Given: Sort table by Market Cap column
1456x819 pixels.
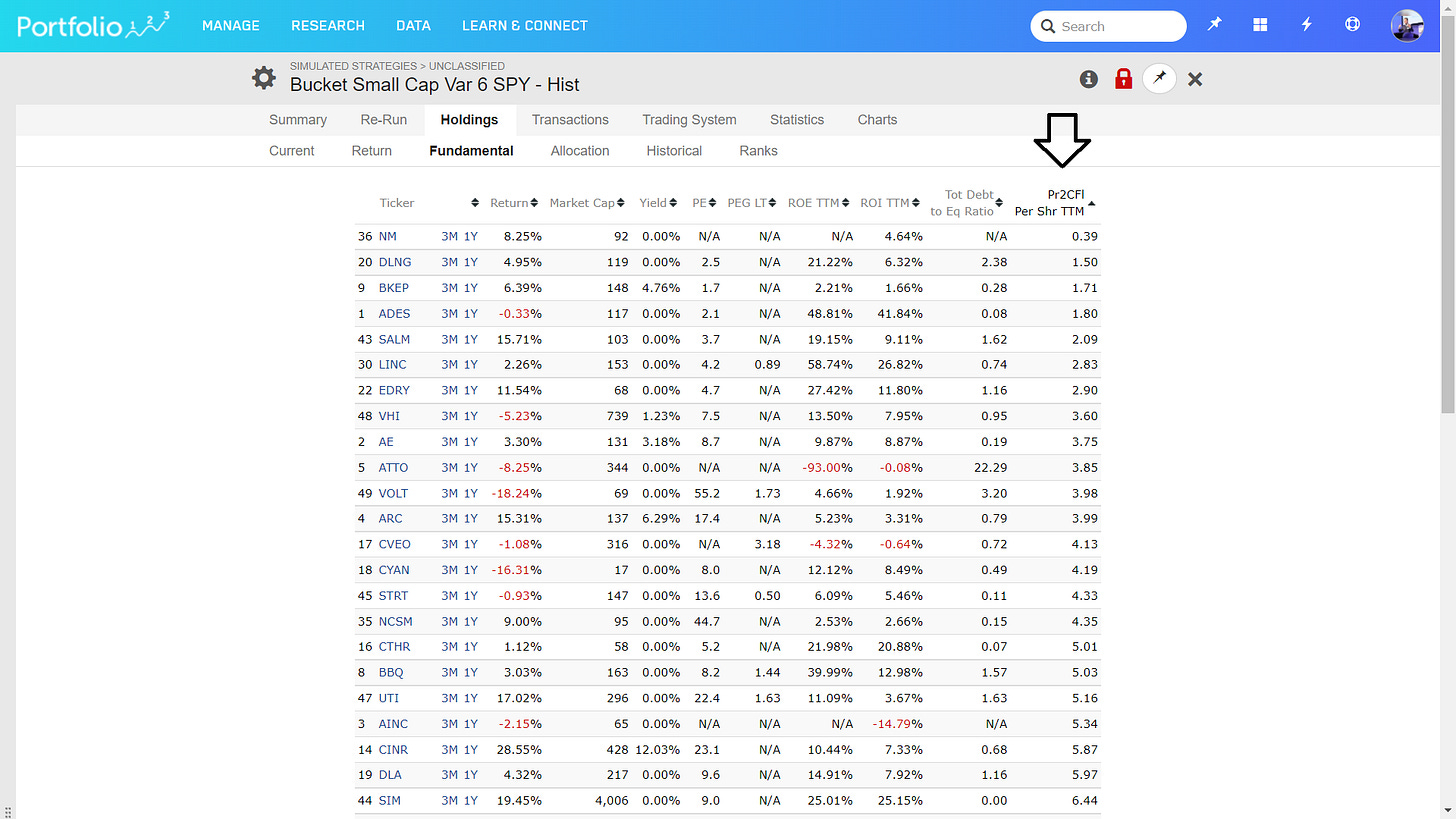Looking at the screenshot, I should point(587,203).
